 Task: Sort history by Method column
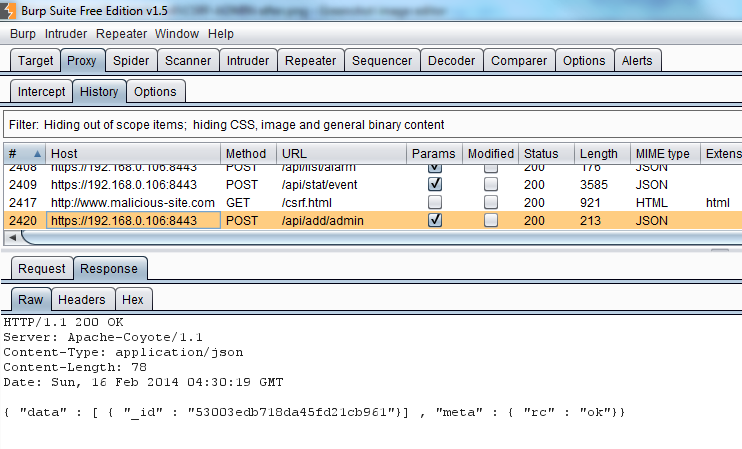tap(248, 154)
